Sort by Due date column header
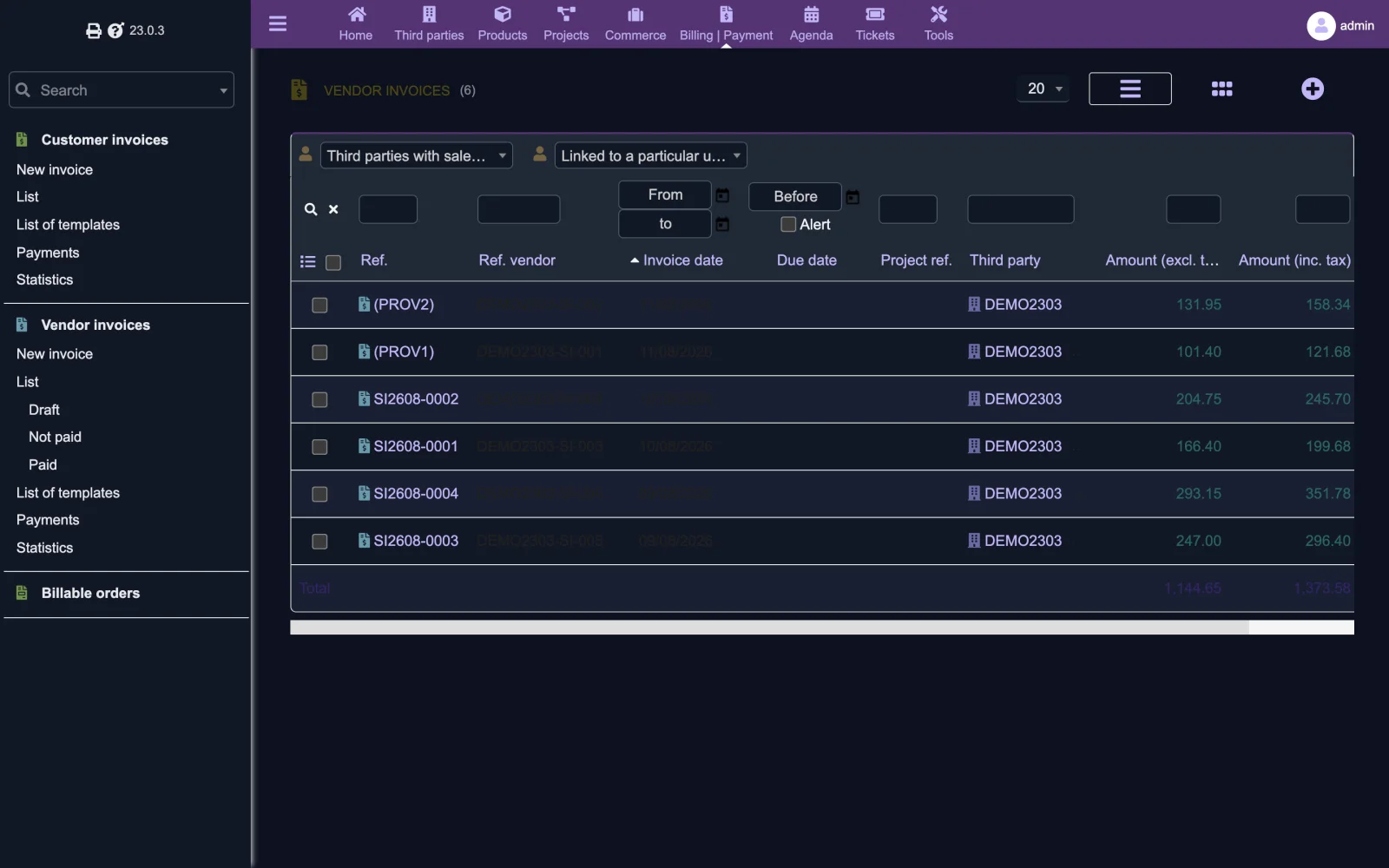The image size is (1389, 868). [806, 260]
